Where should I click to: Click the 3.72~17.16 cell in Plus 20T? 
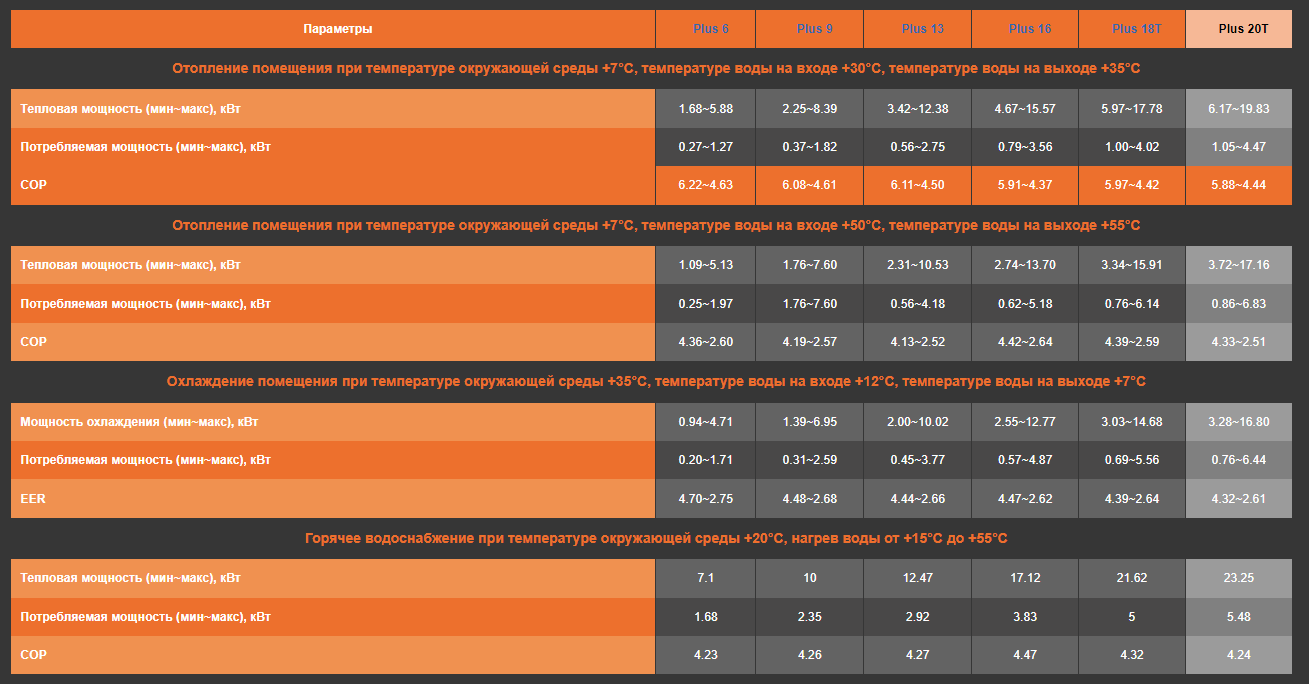(x=1238, y=265)
